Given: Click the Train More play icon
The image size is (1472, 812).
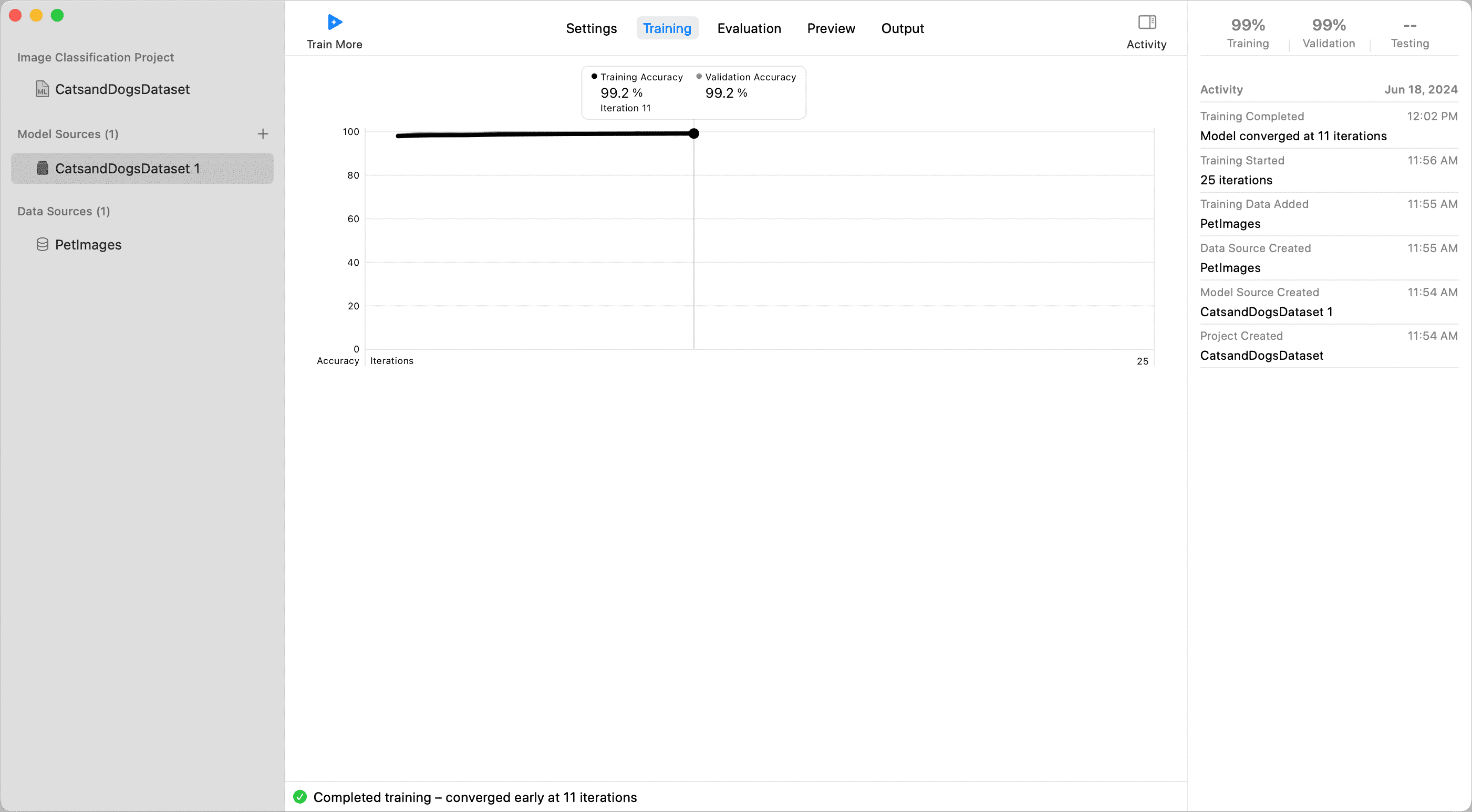Looking at the screenshot, I should (x=335, y=22).
